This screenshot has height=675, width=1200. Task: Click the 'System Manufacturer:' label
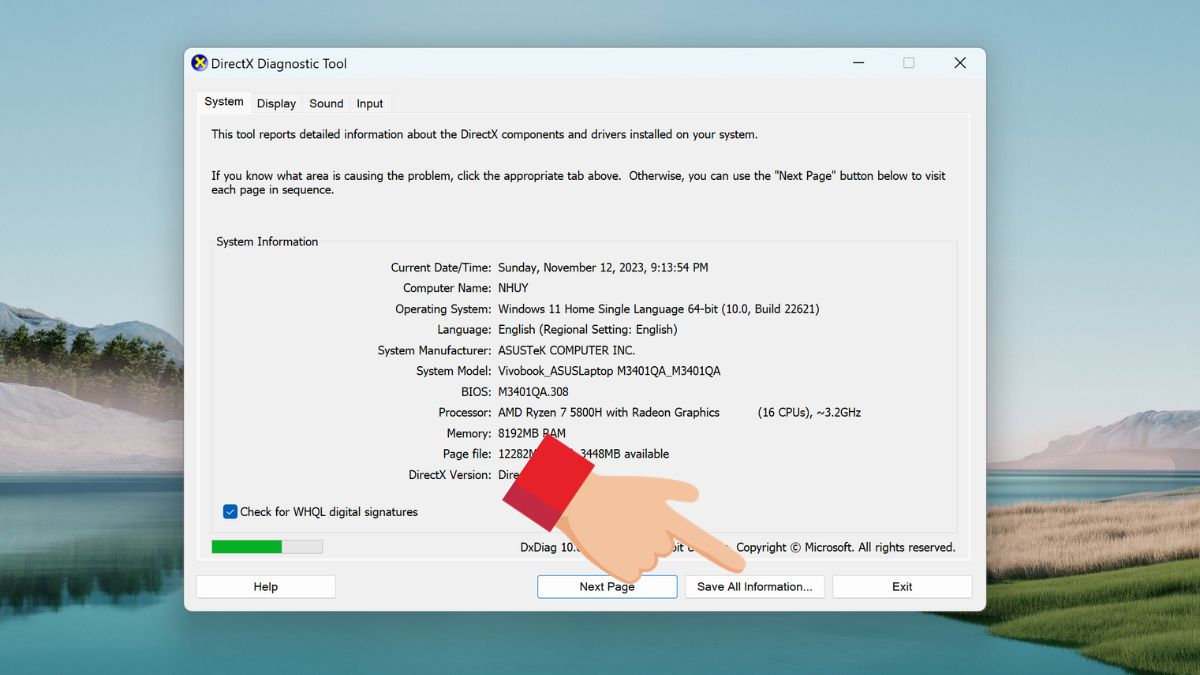pos(434,351)
